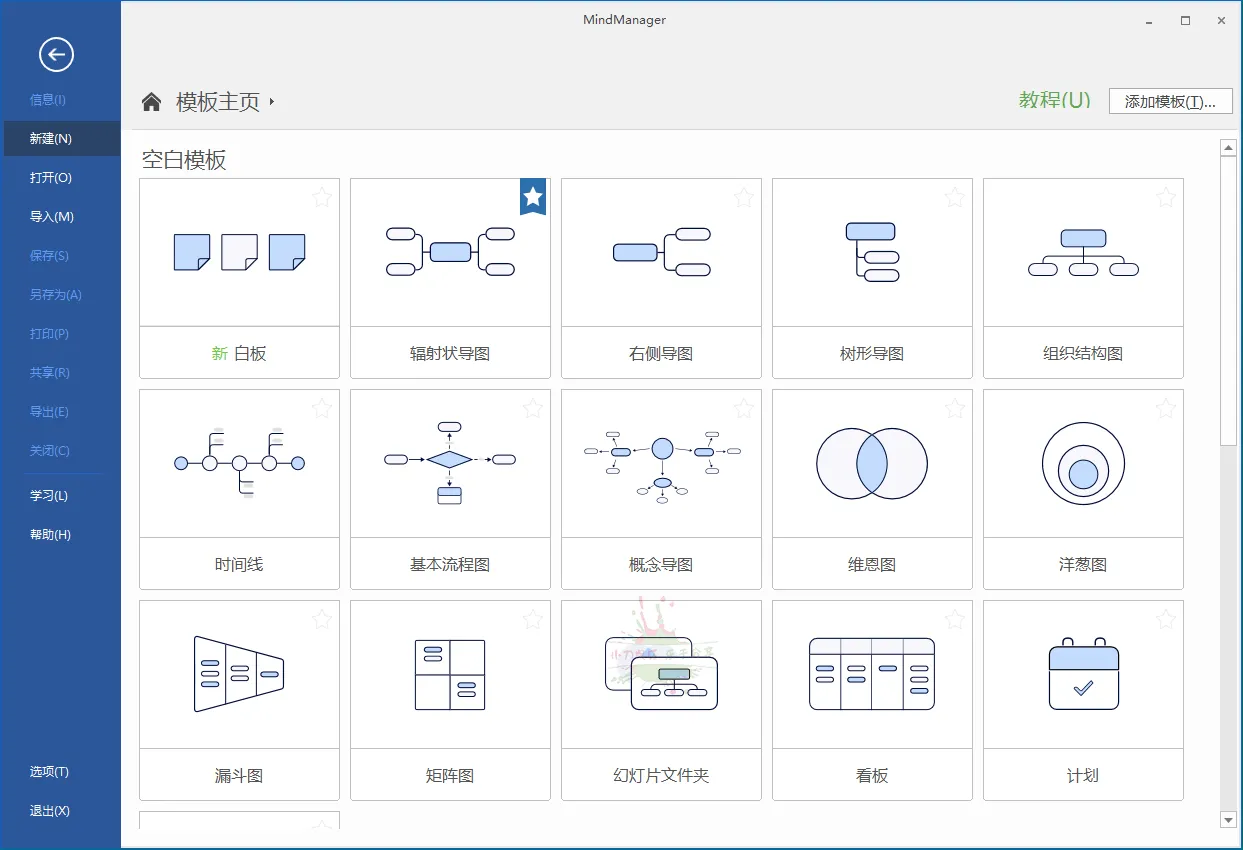Click the scrollbar down arrow
Viewport: 1243px width, 850px height.
(x=1230, y=820)
